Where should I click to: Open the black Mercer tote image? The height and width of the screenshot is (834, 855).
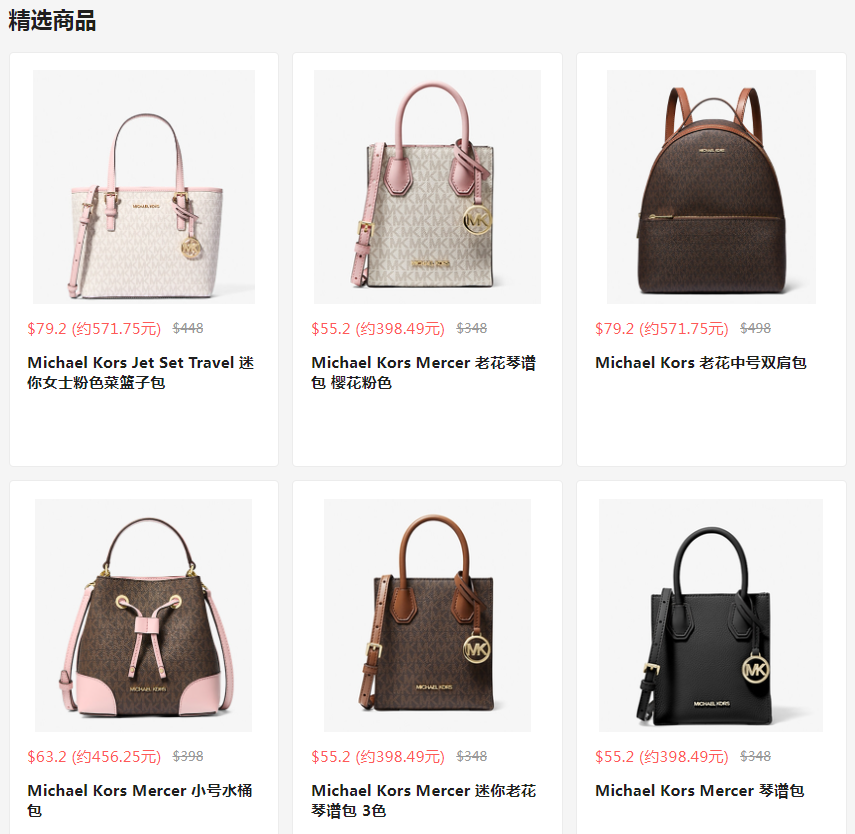tap(711, 615)
